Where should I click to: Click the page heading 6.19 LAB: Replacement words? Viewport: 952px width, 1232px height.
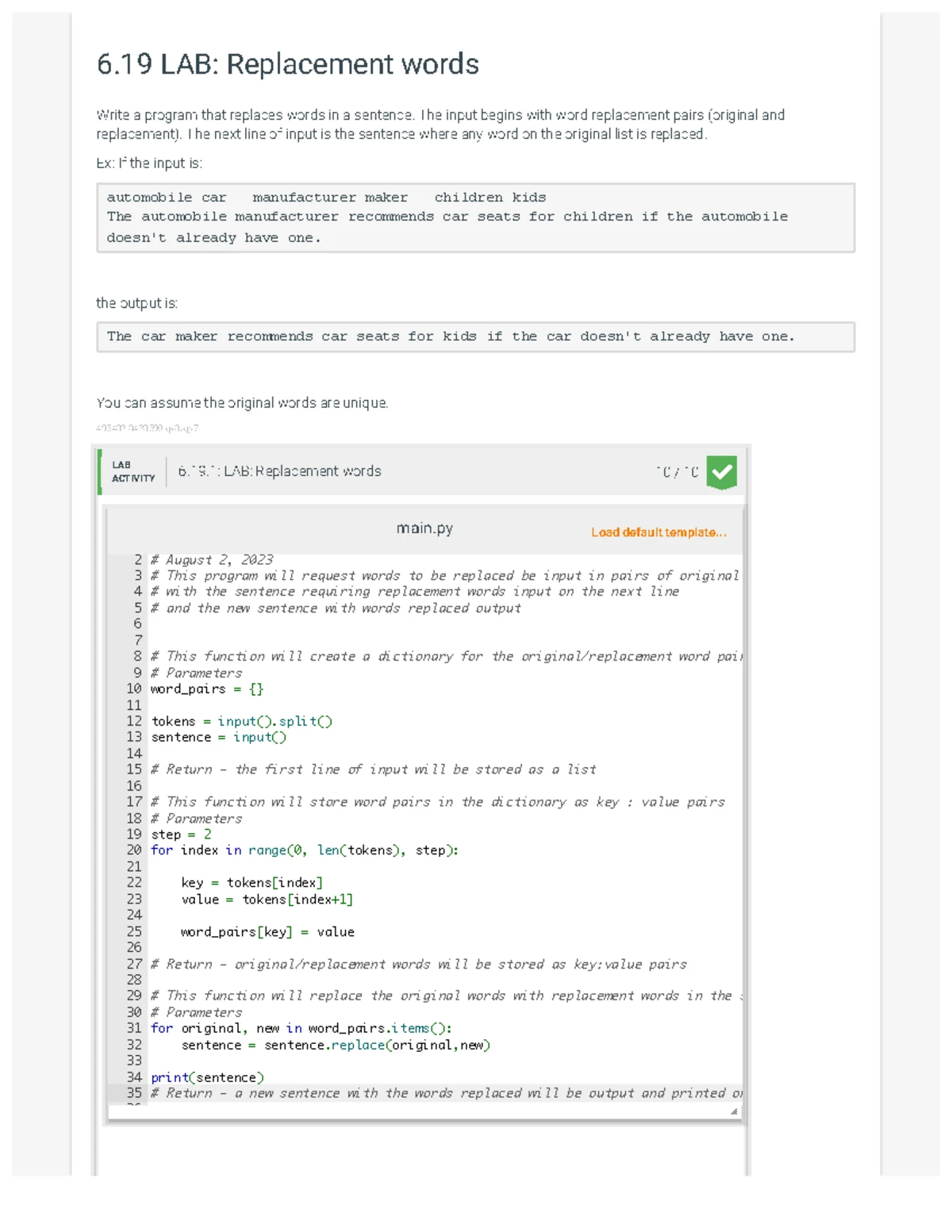pyautogui.click(x=287, y=64)
